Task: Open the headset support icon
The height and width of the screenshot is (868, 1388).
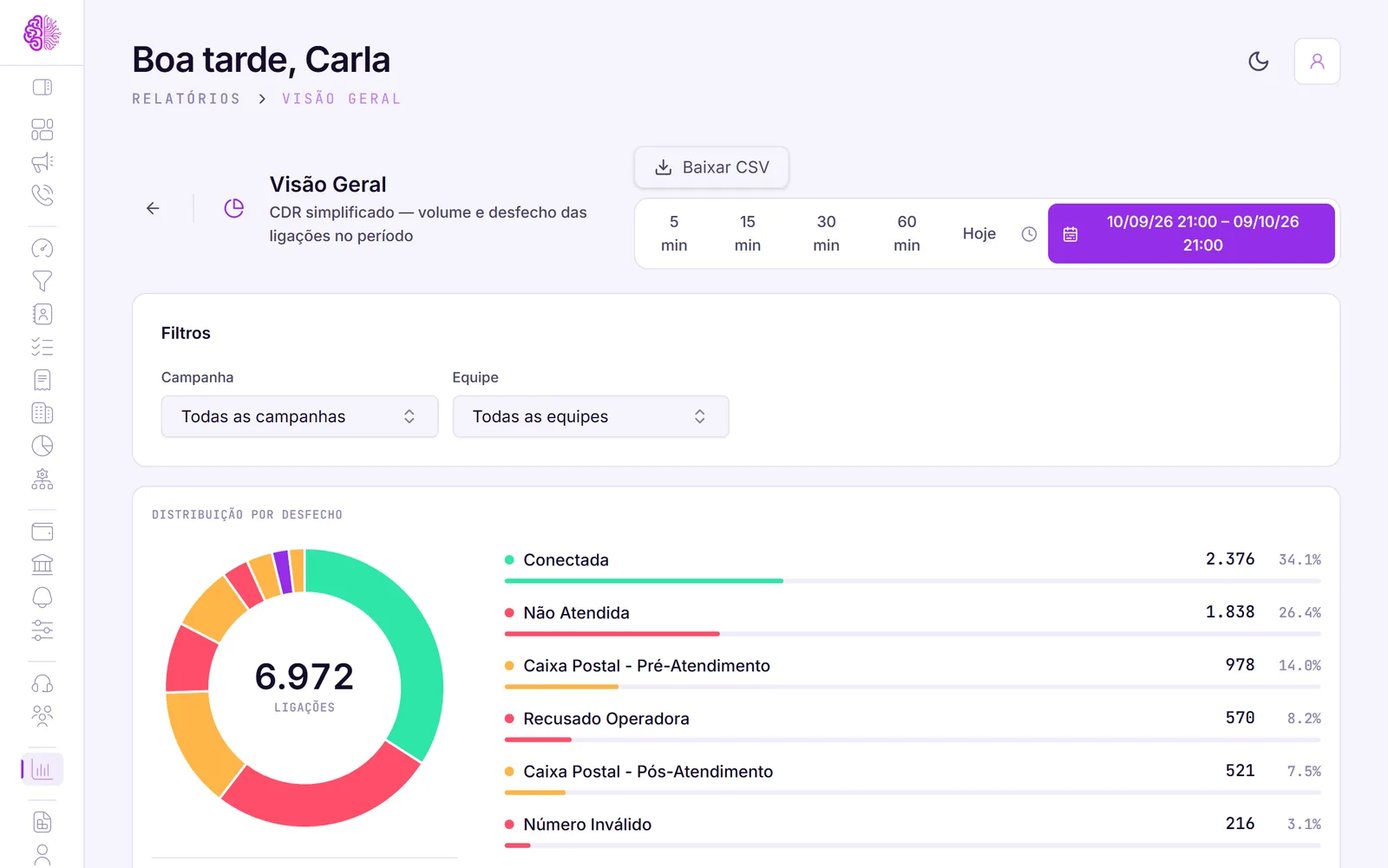Action: click(x=42, y=683)
